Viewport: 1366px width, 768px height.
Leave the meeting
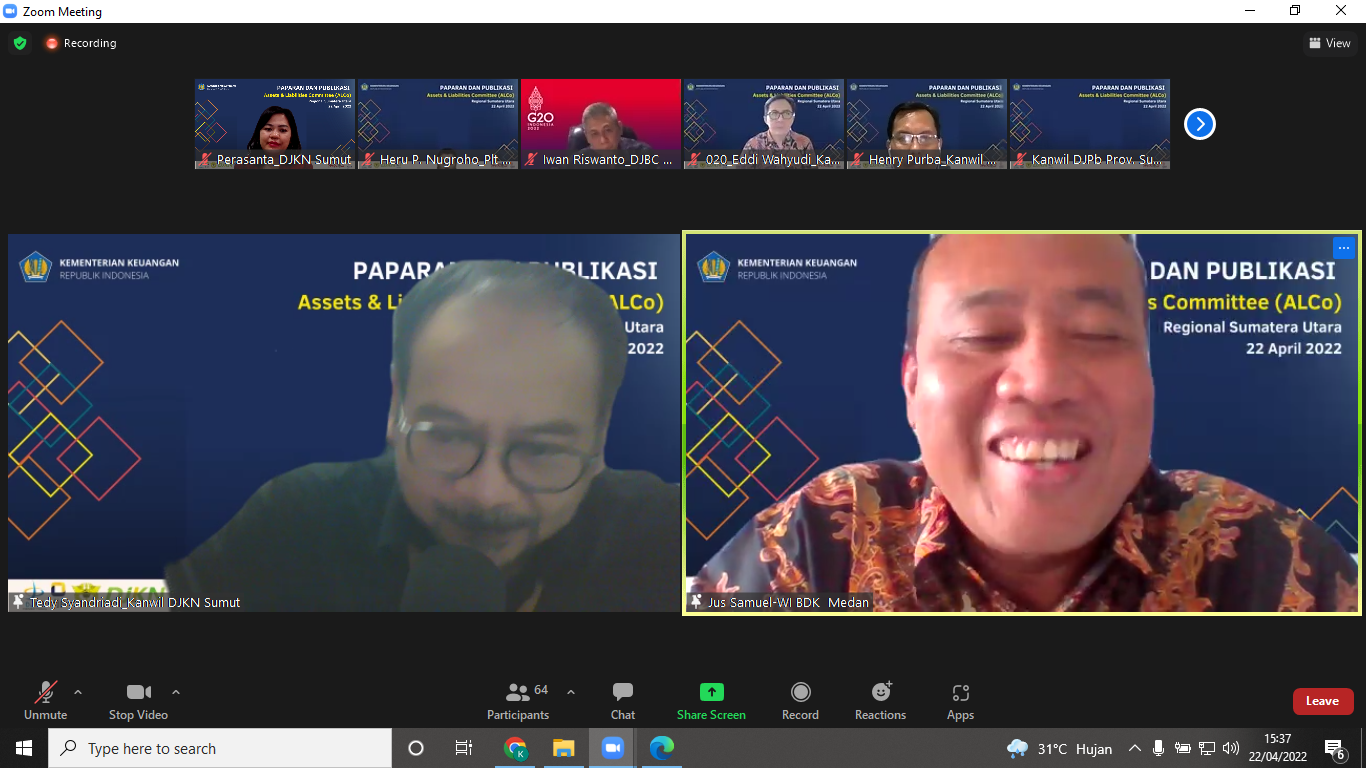1322,701
